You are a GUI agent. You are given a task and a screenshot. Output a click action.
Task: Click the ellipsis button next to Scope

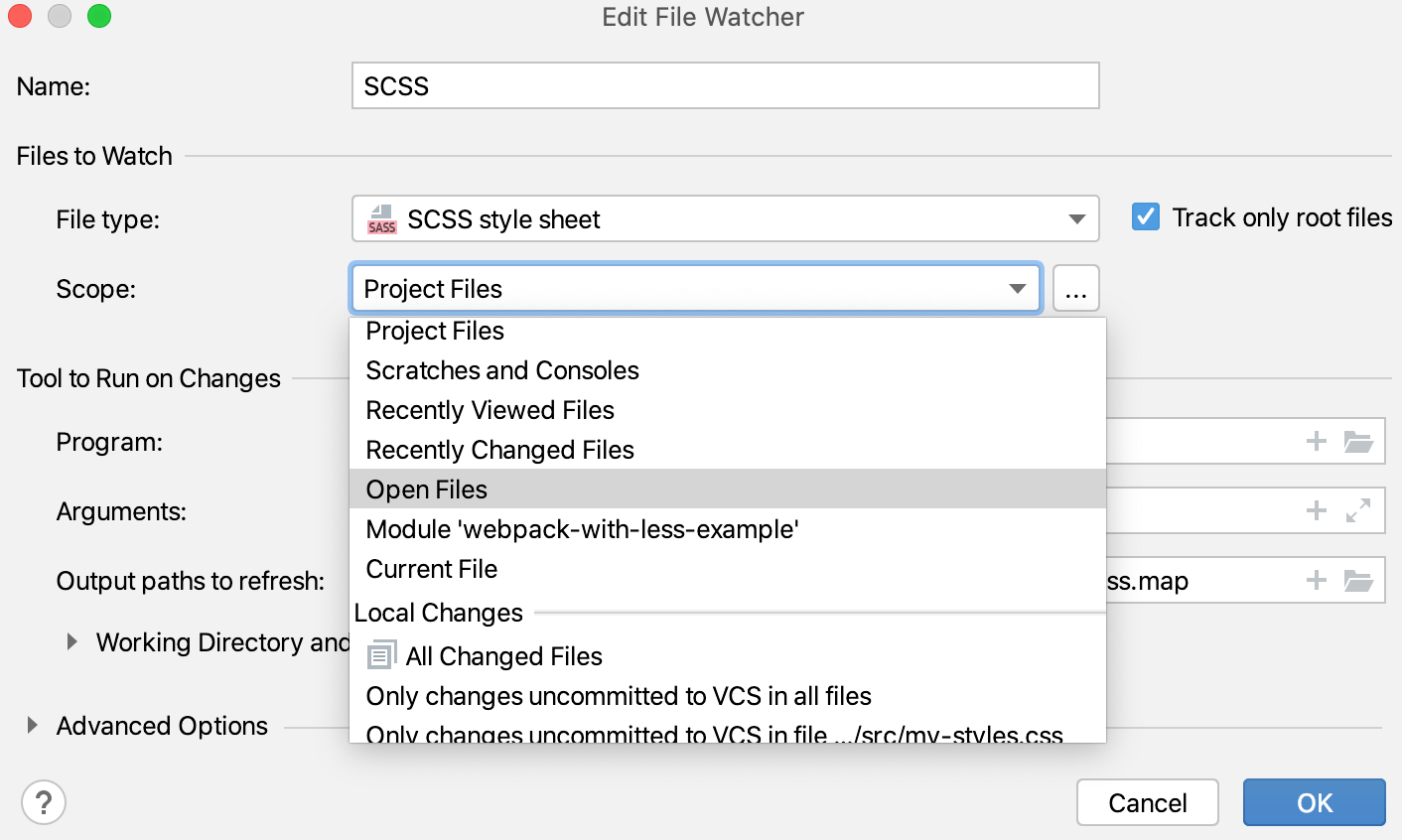[x=1076, y=288]
